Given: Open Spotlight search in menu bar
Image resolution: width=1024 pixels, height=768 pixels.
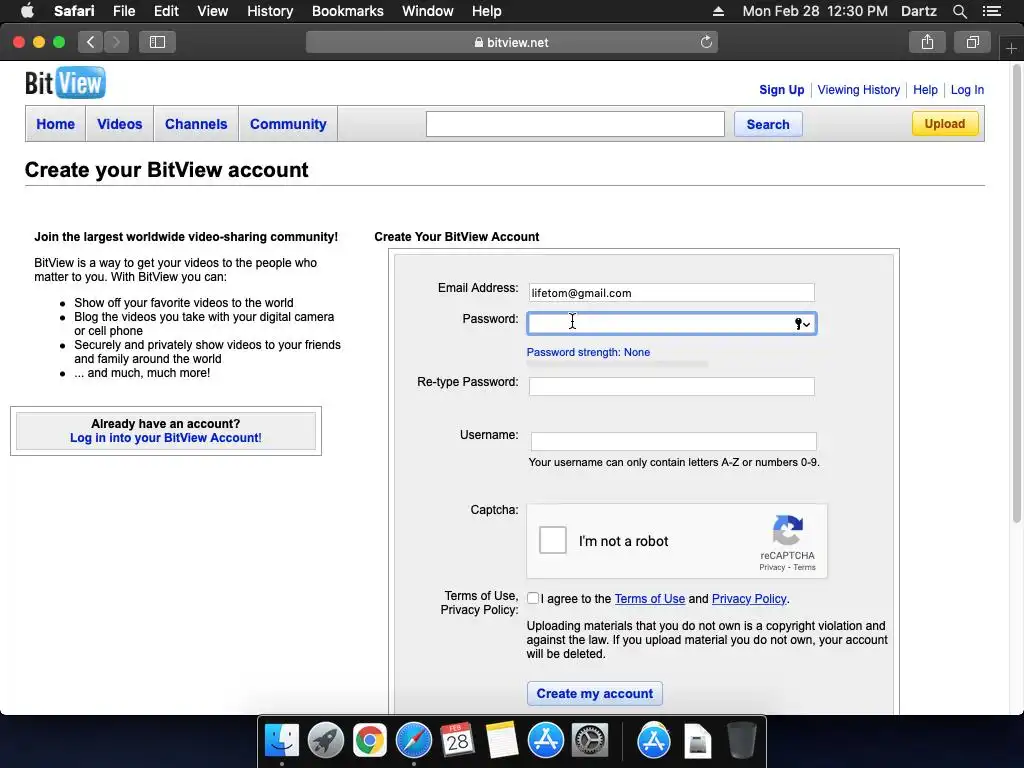Looking at the screenshot, I should pyautogui.click(x=959, y=11).
